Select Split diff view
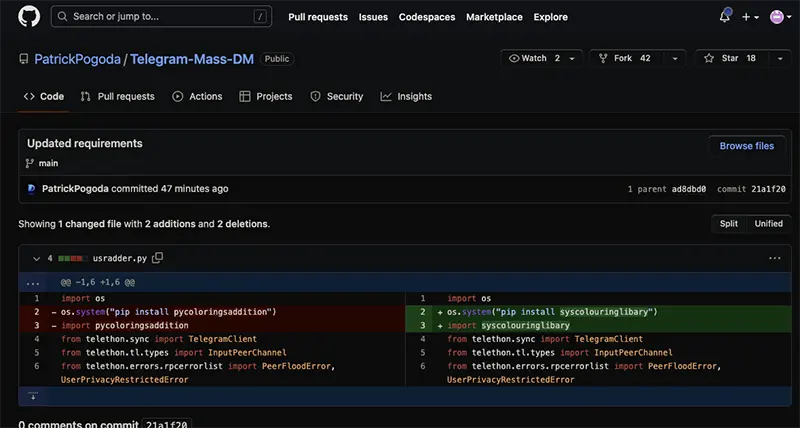The width and height of the screenshot is (800, 428). (729, 224)
